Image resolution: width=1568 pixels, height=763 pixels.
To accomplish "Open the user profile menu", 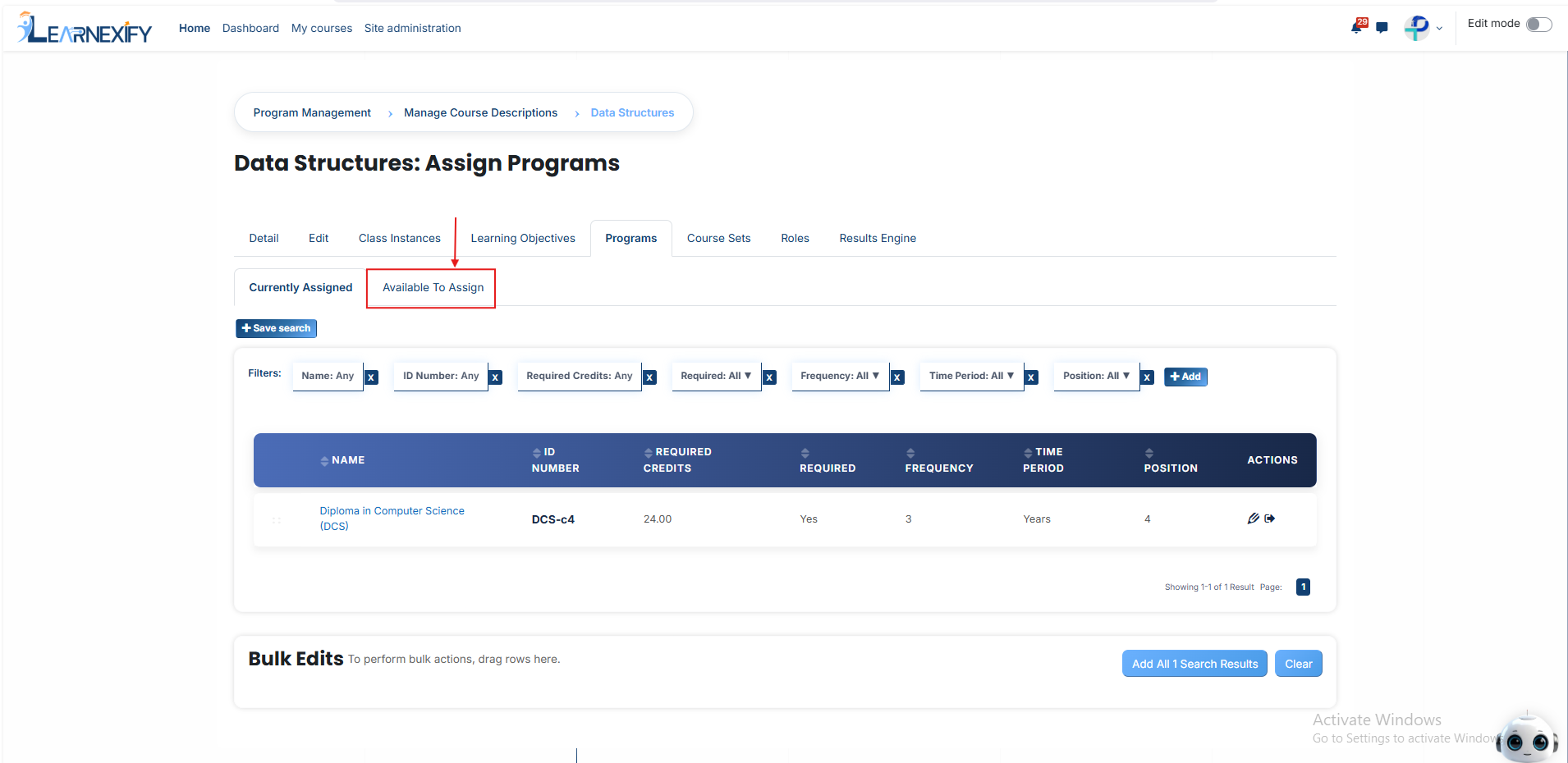I will click(1423, 28).
